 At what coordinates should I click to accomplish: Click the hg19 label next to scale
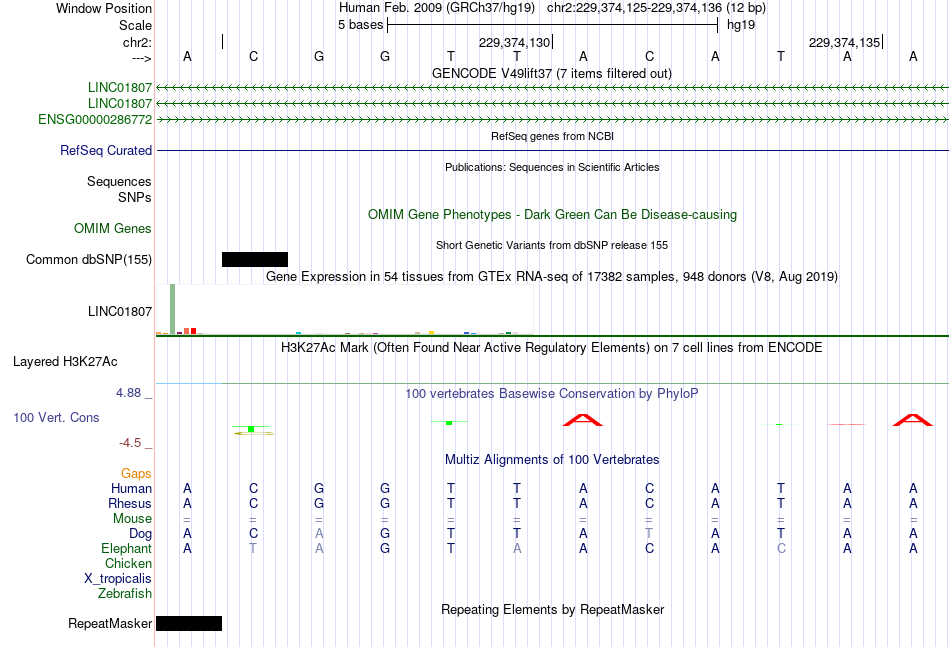click(741, 25)
